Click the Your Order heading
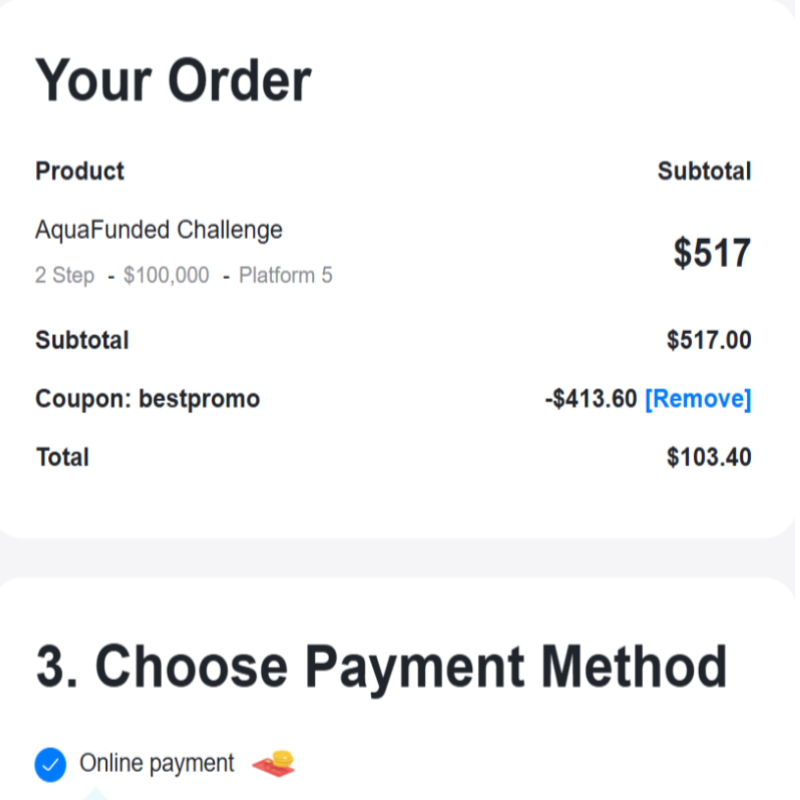Viewport: 800px width, 800px height. point(173,80)
